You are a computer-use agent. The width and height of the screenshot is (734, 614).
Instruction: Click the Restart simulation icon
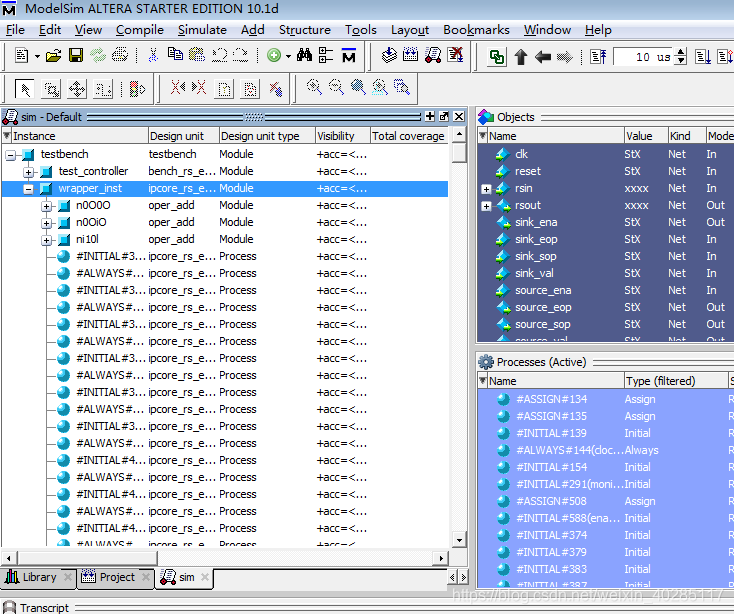pyautogui.click(x=598, y=57)
